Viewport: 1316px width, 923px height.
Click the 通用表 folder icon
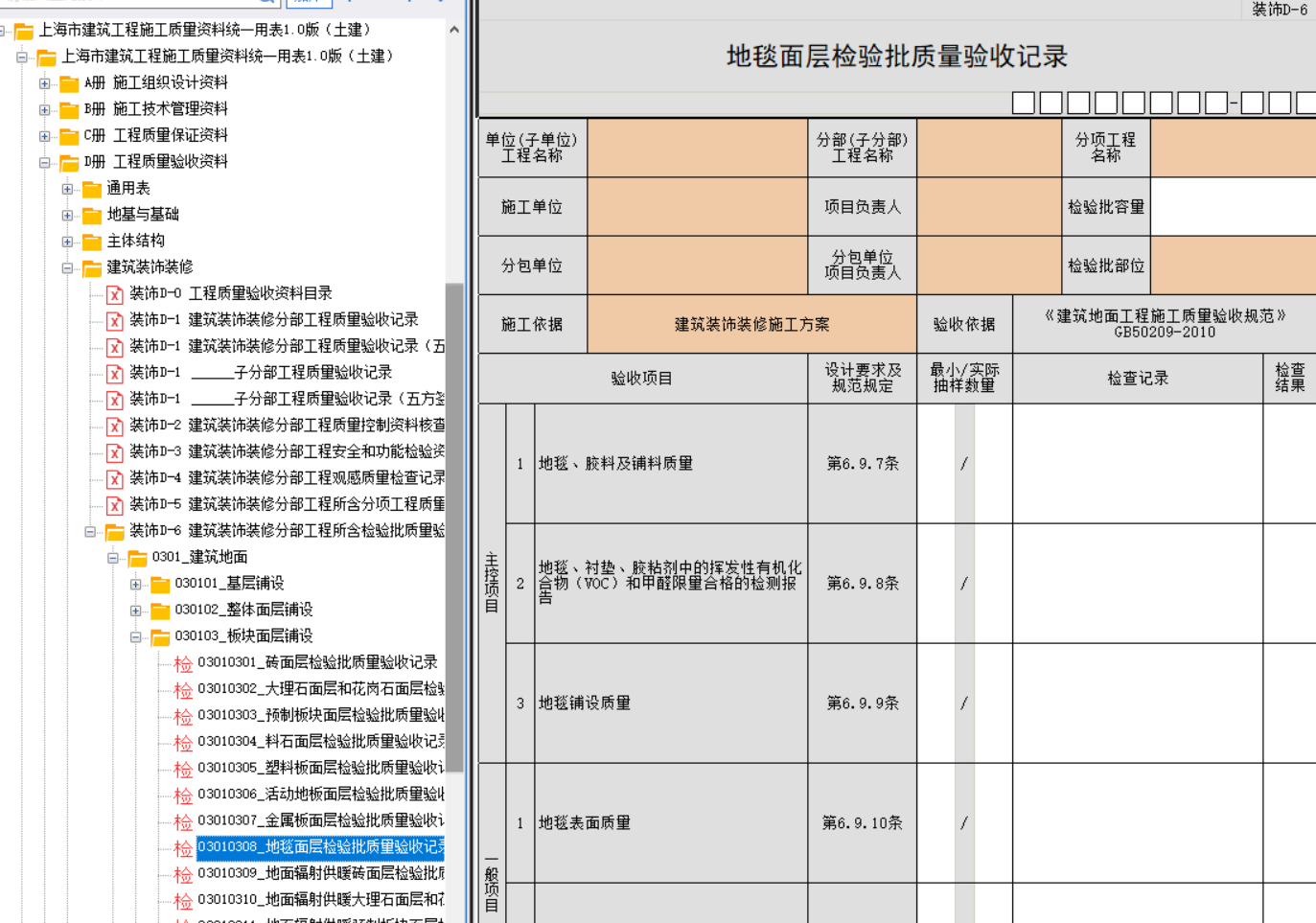coord(92,189)
